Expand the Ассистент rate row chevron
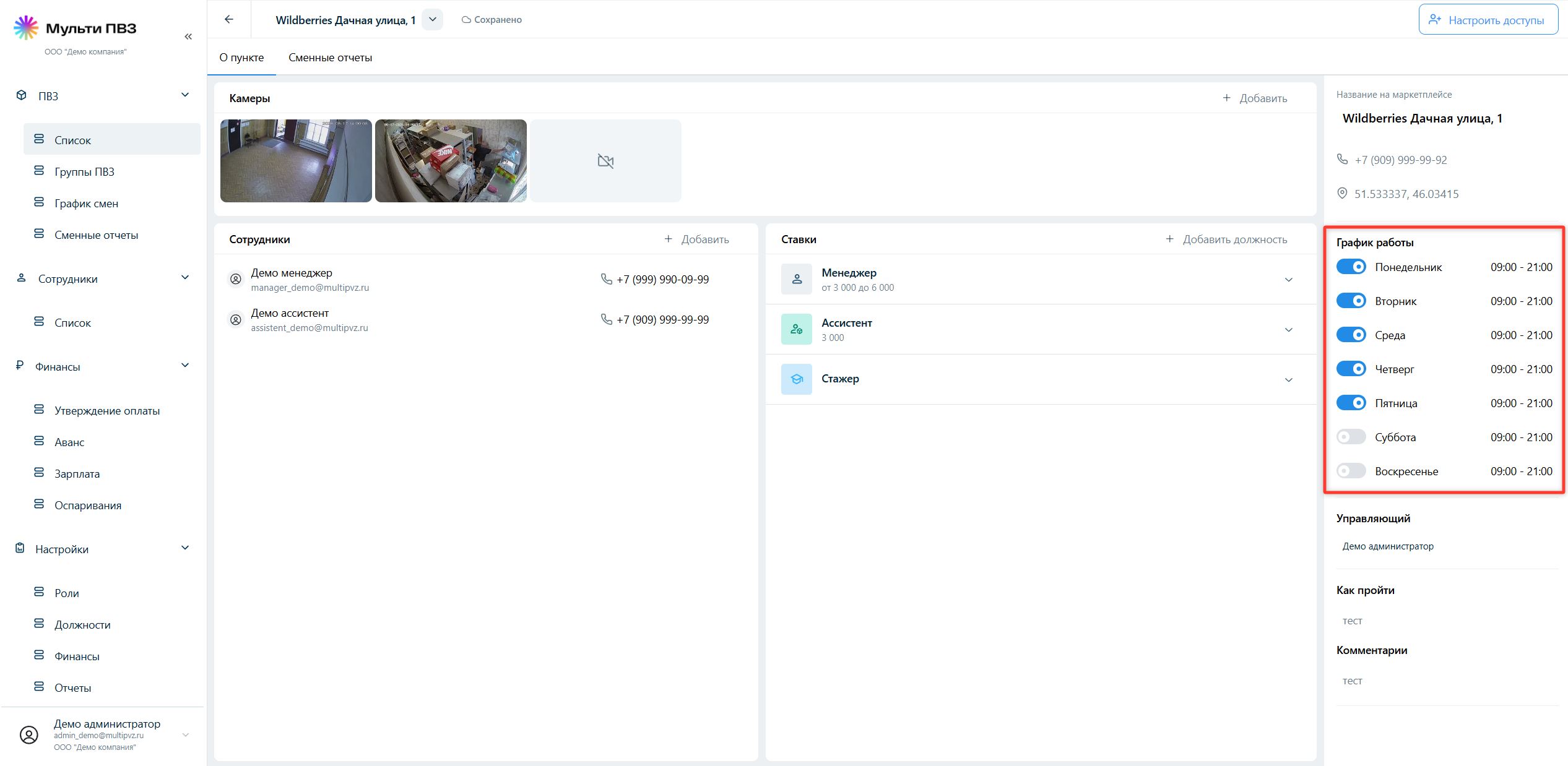Image resolution: width=1568 pixels, height=766 pixels. (x=1288, y=330)
